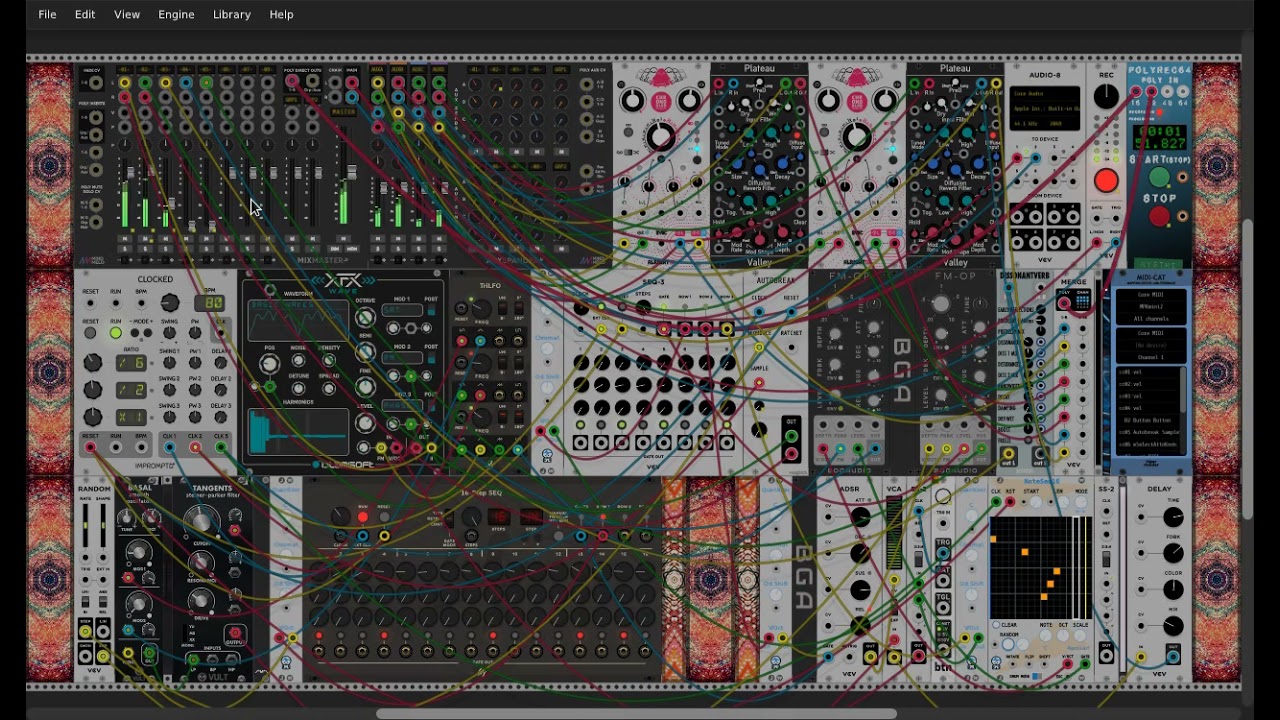Click the top-left orange NoteSeq16 grid note
Image resolution: width=1280 pixels, height=720 pixels.
(993, 539)
